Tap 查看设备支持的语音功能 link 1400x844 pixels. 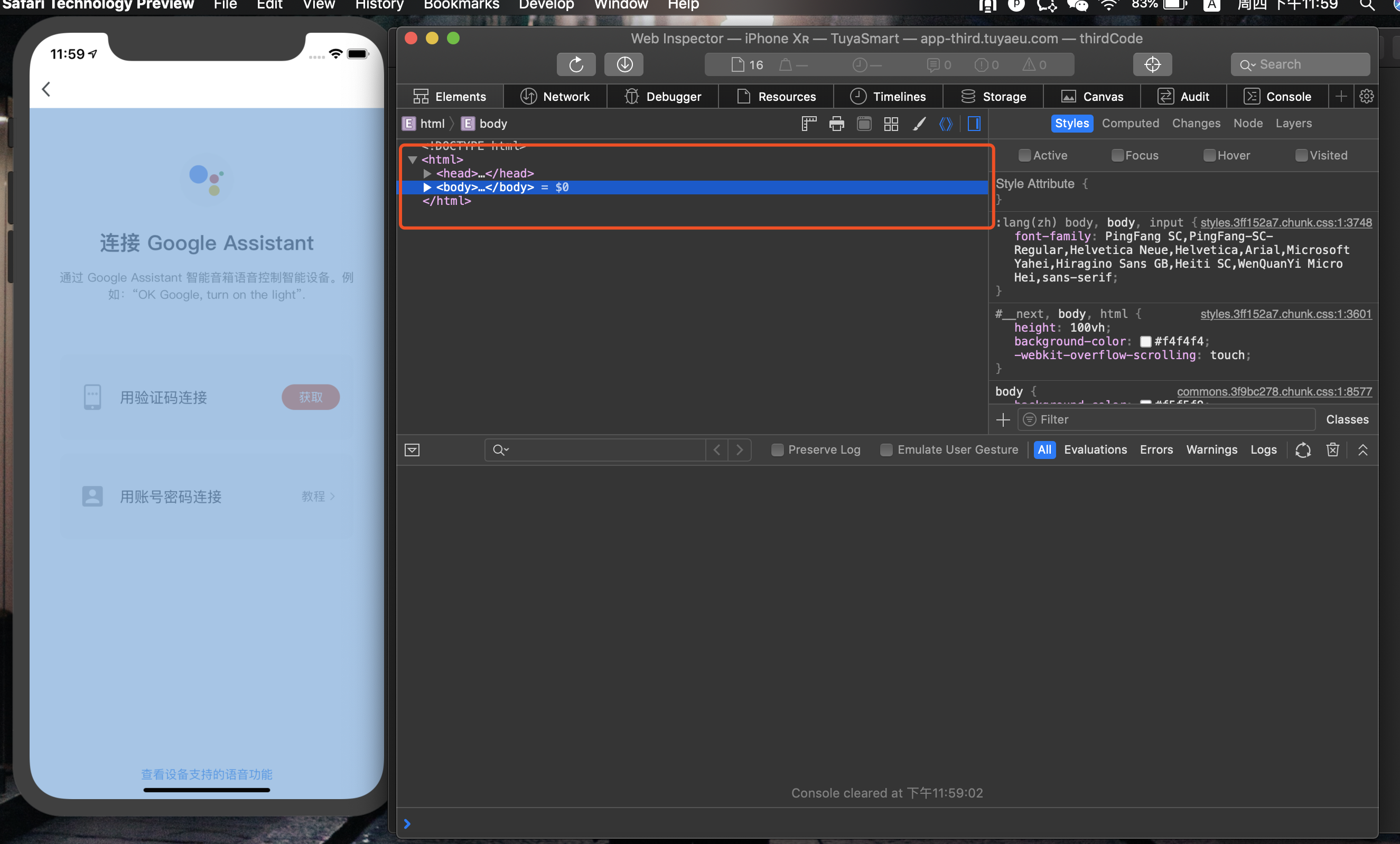point(207,774)
